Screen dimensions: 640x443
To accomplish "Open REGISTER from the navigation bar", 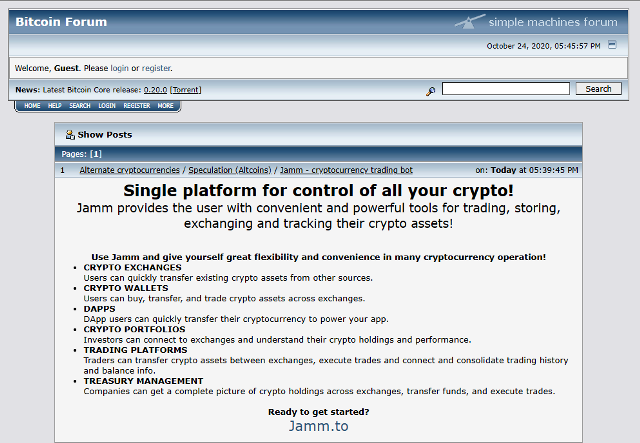I will (137, 105).
